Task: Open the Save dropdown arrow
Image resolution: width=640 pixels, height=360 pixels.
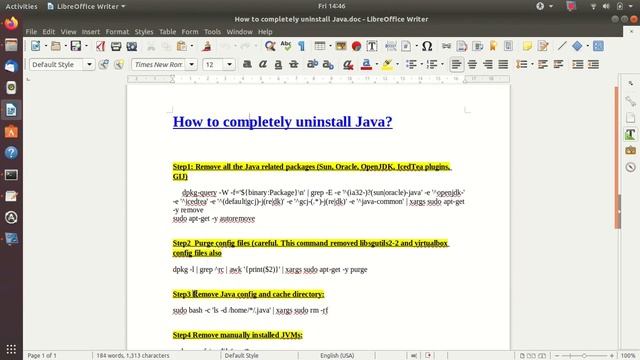Action: click(86, 46)
